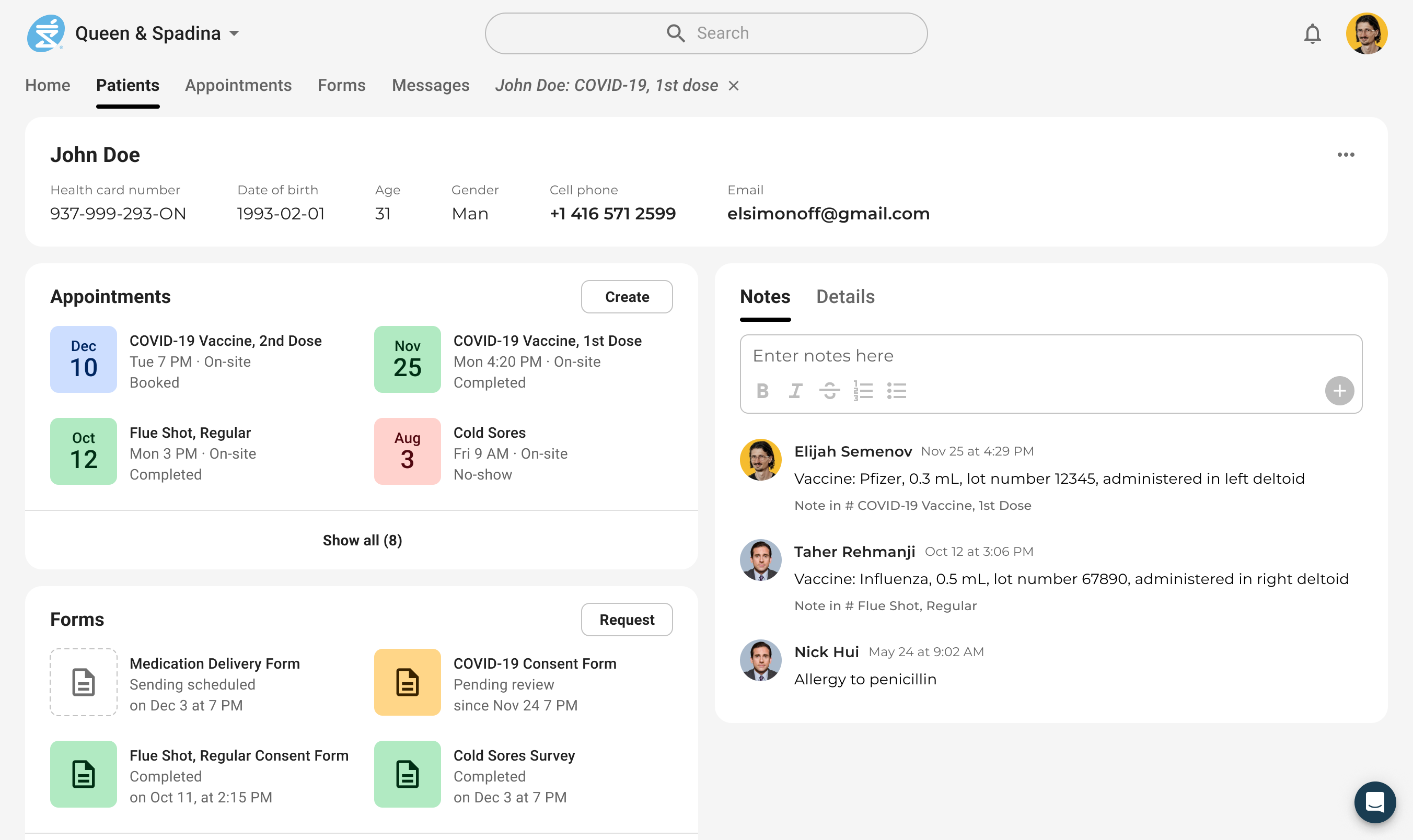Click the cell phone number +1 416 571 2599

(x=612, y=214)
